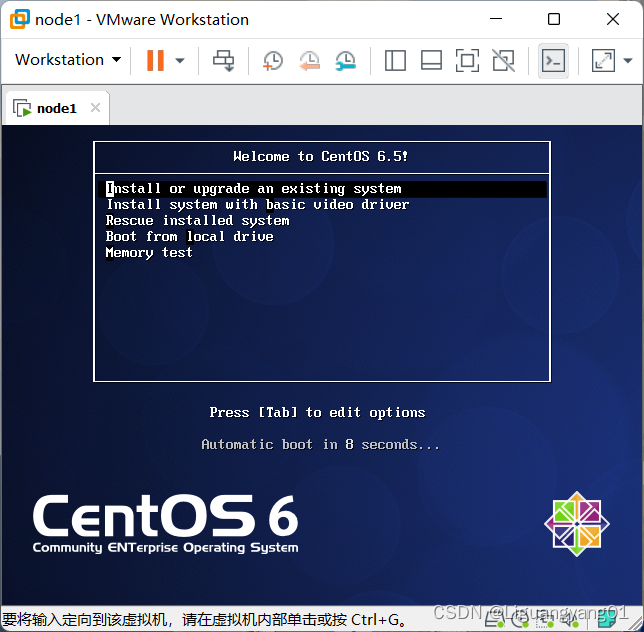The height and width of the screenshot is (632, 644).
Task: Expand the power options arrow beside pause
Action: (x=180, y=61)
